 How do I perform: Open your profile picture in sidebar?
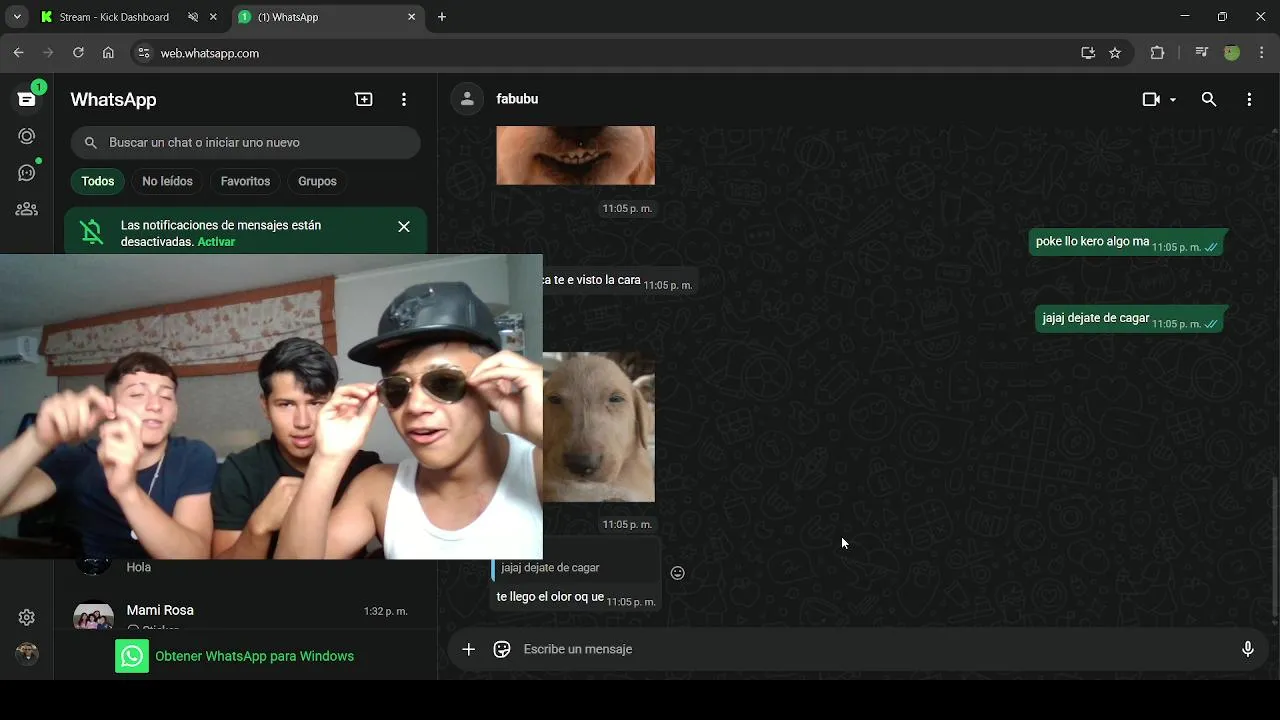point(27,653)
